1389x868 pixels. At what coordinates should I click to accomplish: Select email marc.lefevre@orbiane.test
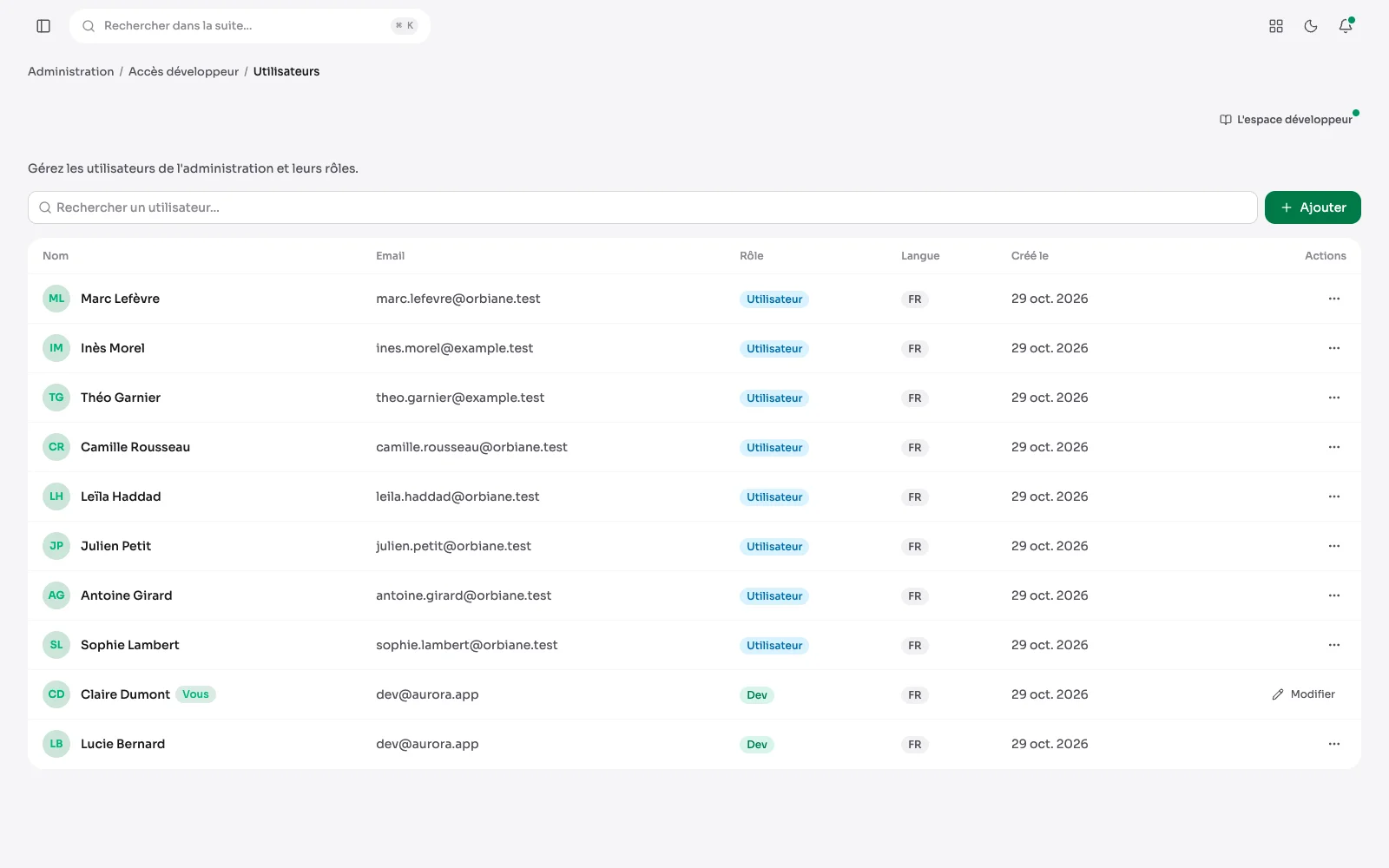(x=458, y=299)
